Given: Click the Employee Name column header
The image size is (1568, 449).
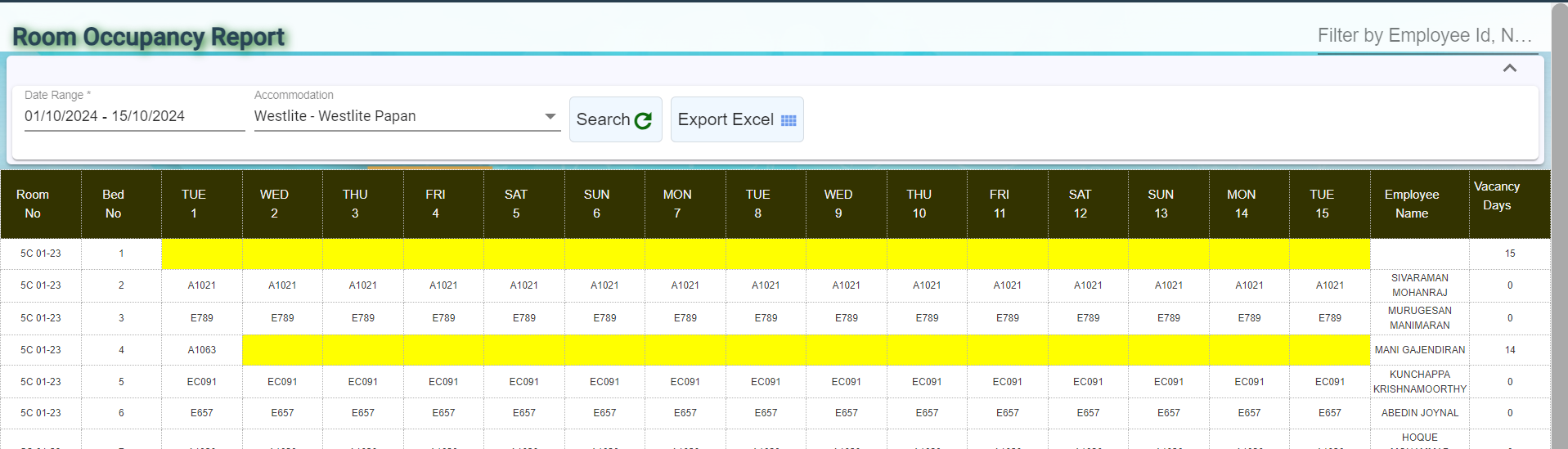Looking at the screenshot, I should point(1411,204).
